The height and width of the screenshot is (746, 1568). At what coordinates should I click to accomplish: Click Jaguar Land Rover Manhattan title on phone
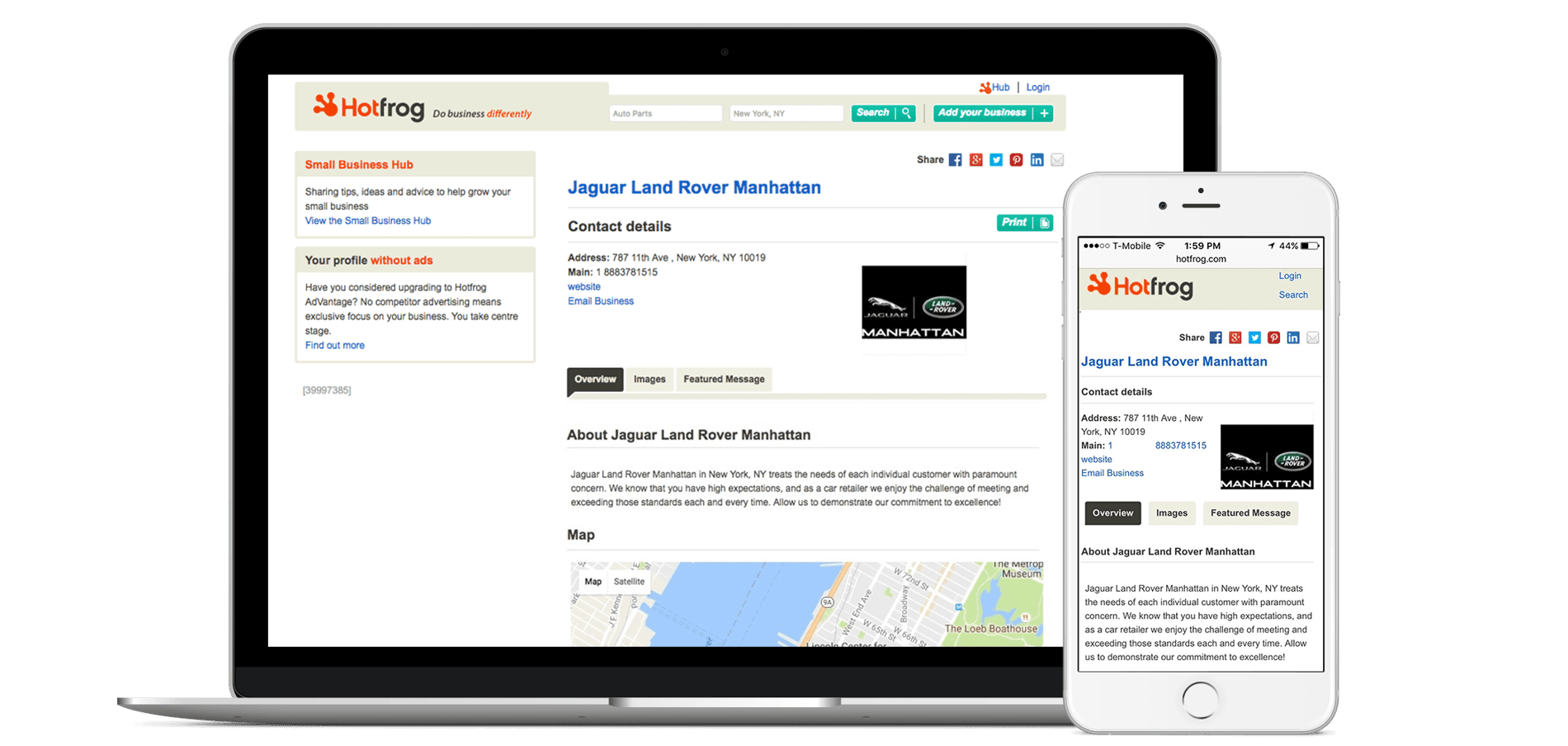1174,362
